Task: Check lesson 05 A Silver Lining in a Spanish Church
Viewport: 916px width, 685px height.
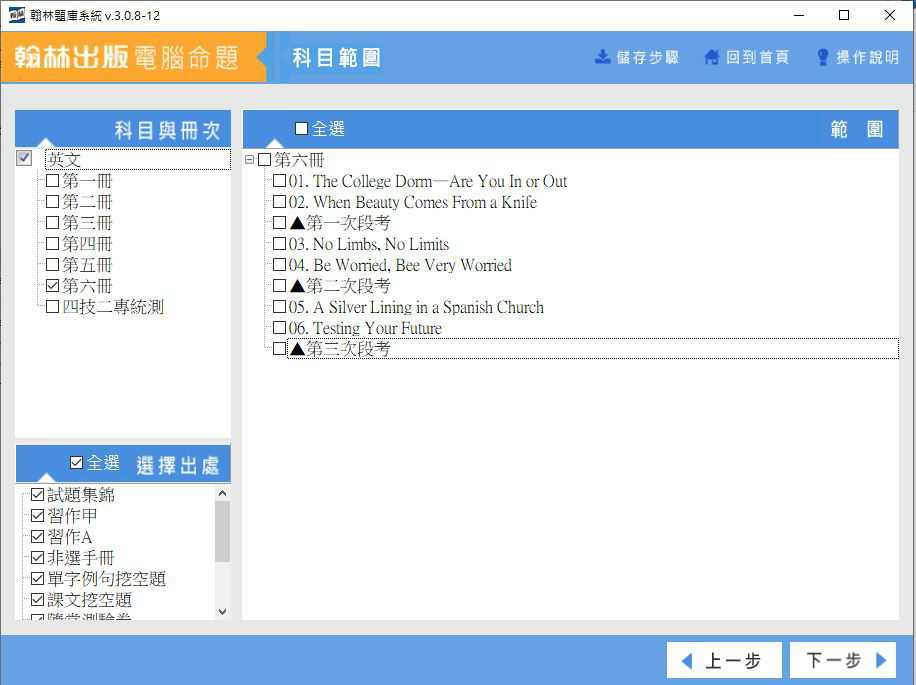Action: click(279, 307)
